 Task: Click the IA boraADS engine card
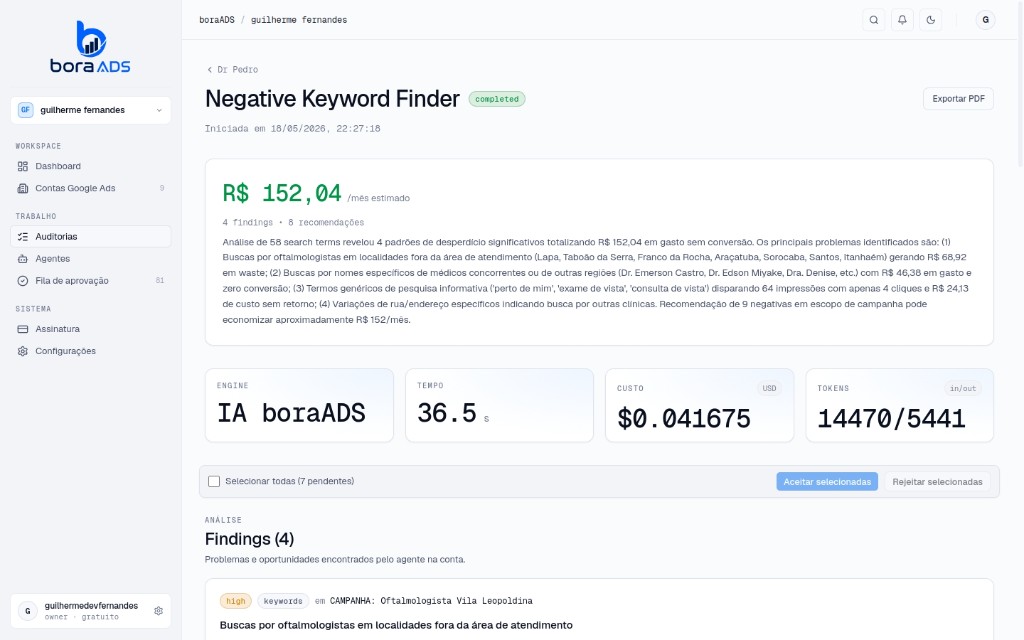(x=299, y=406)
